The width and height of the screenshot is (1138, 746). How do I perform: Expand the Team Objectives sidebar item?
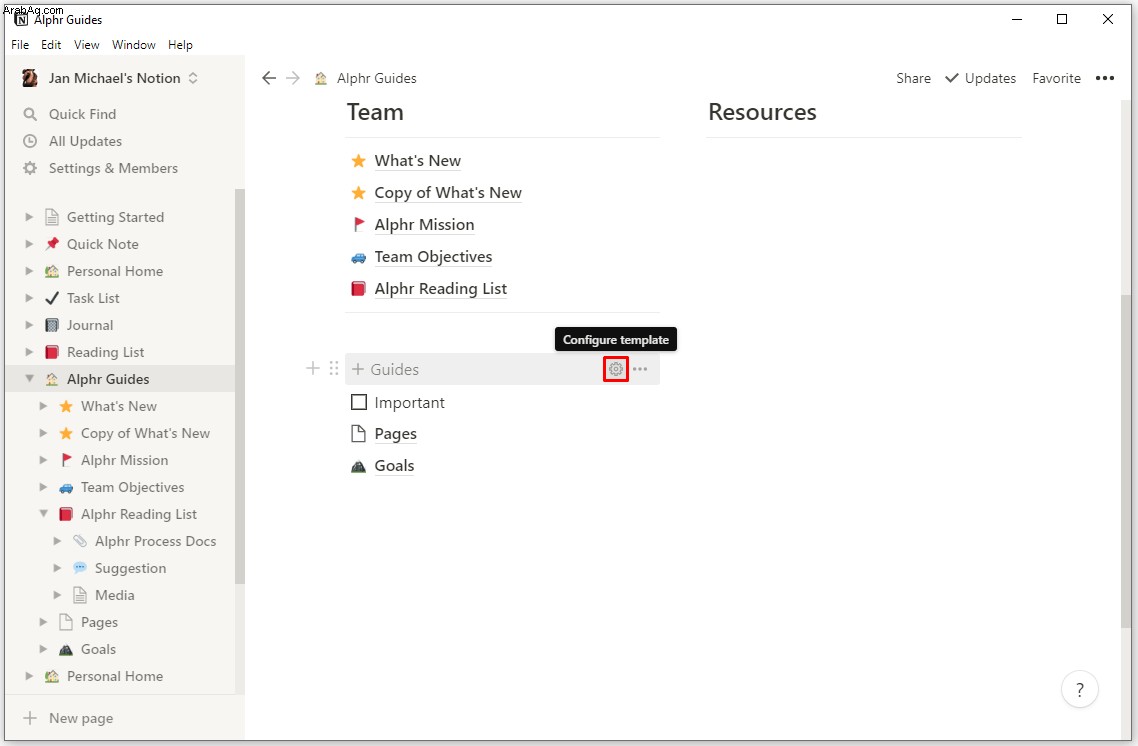(x=44, y=486)
